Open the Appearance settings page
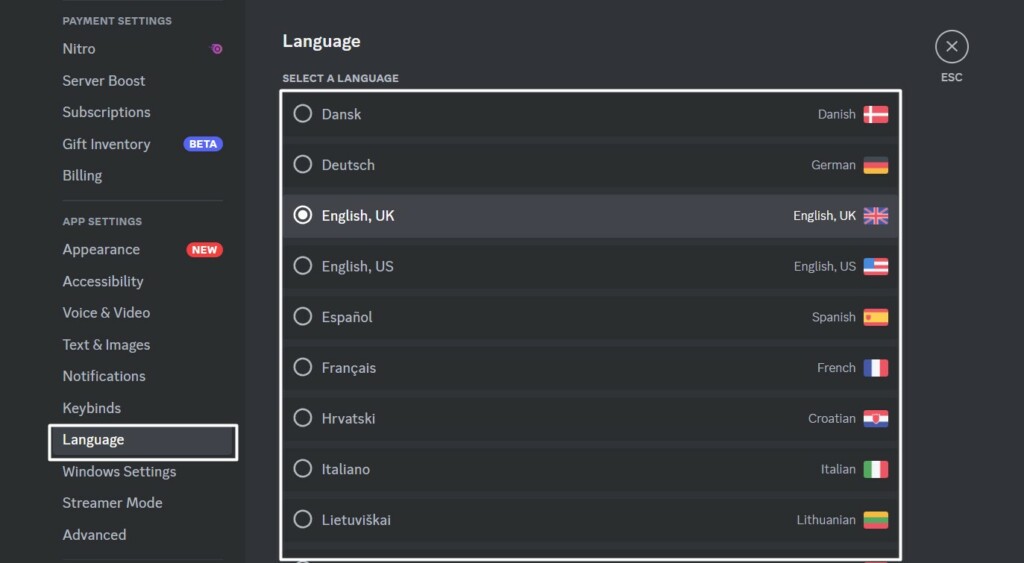 101,250
